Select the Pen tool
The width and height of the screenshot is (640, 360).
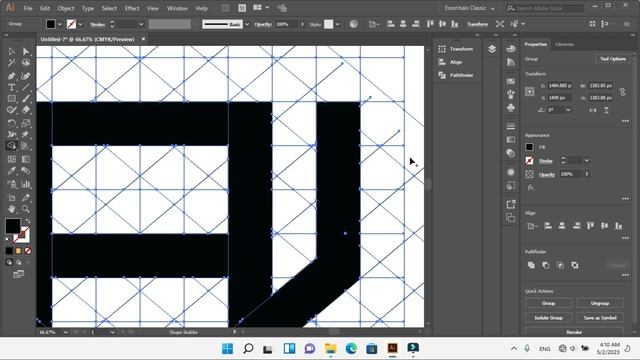(11, 76)
